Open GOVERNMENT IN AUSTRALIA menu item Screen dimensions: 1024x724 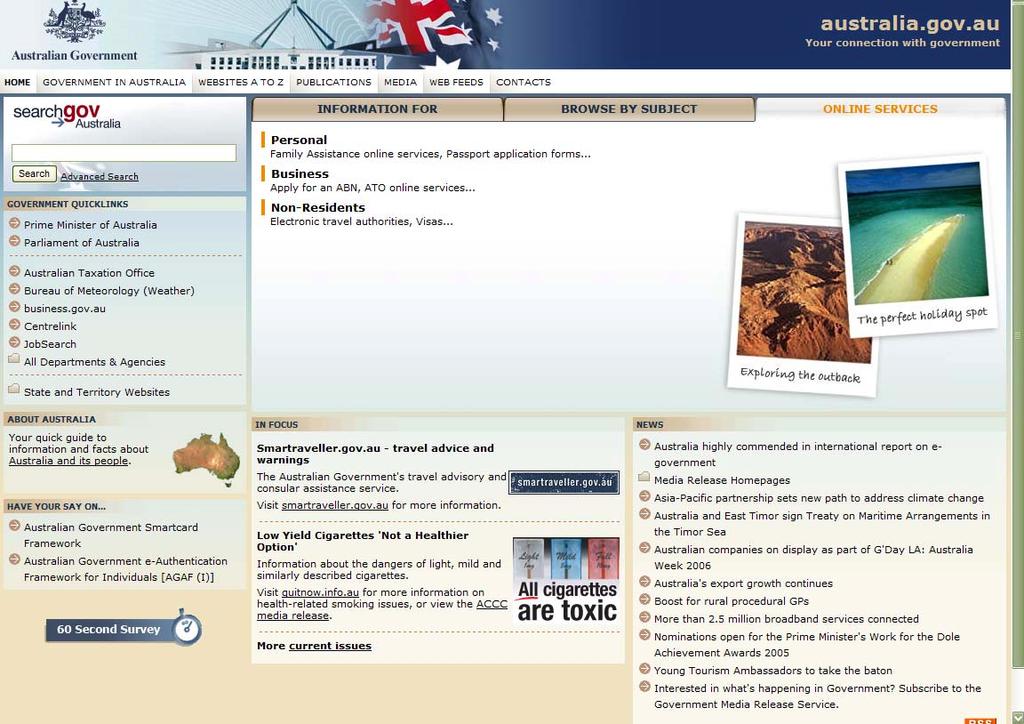tap(114, 82)
